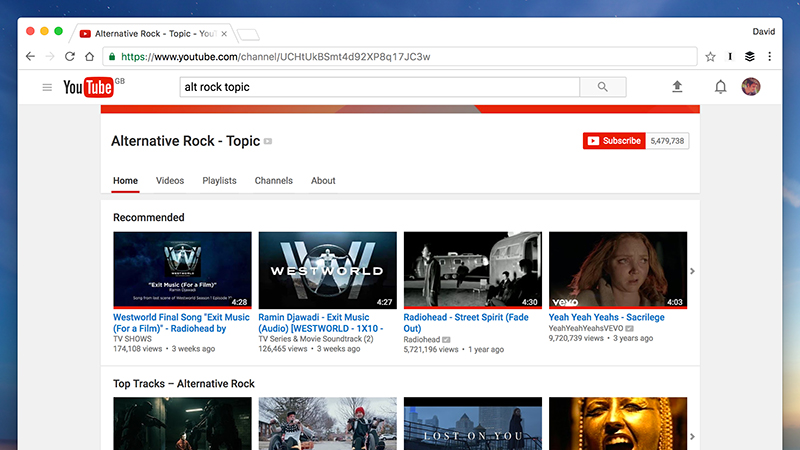
Task: Go to YouTube home via the logo
Action: 88,87
